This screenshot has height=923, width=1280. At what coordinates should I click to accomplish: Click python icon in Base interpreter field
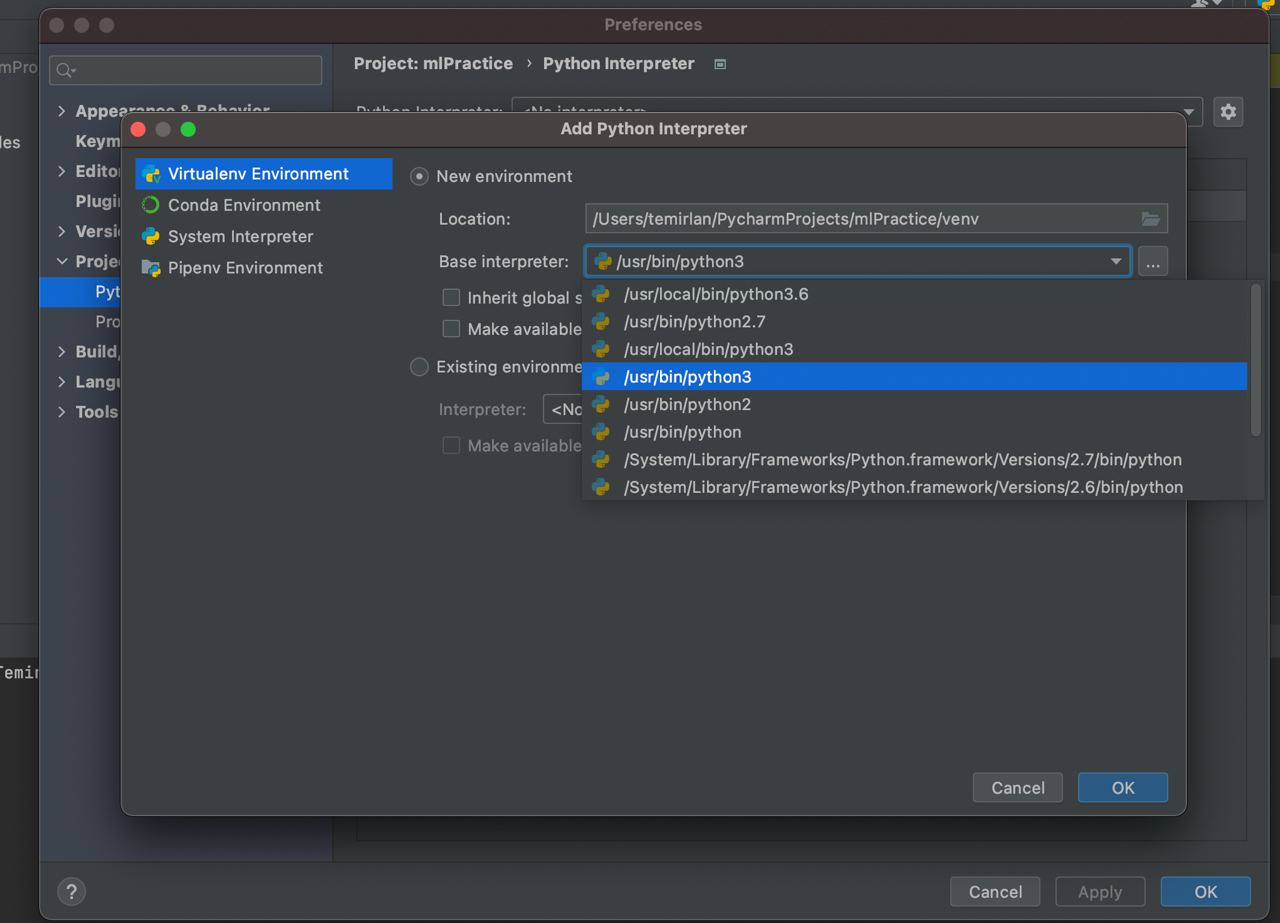tap(603, 262)
